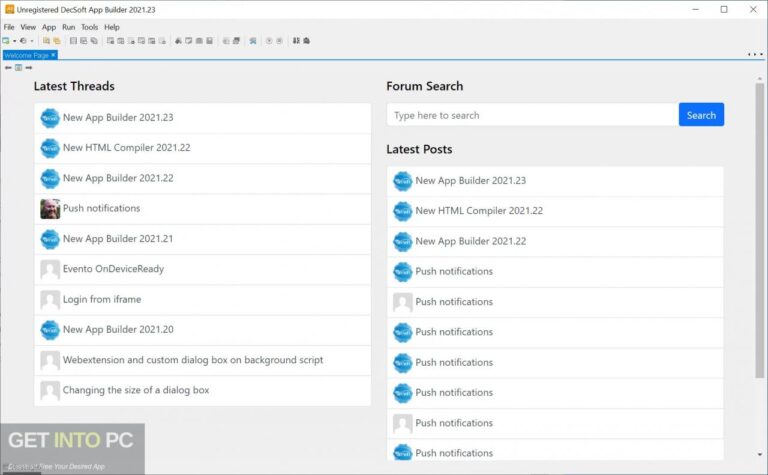The image size is (768, 475).
Task: Open the Run menu
Action: 69,27
